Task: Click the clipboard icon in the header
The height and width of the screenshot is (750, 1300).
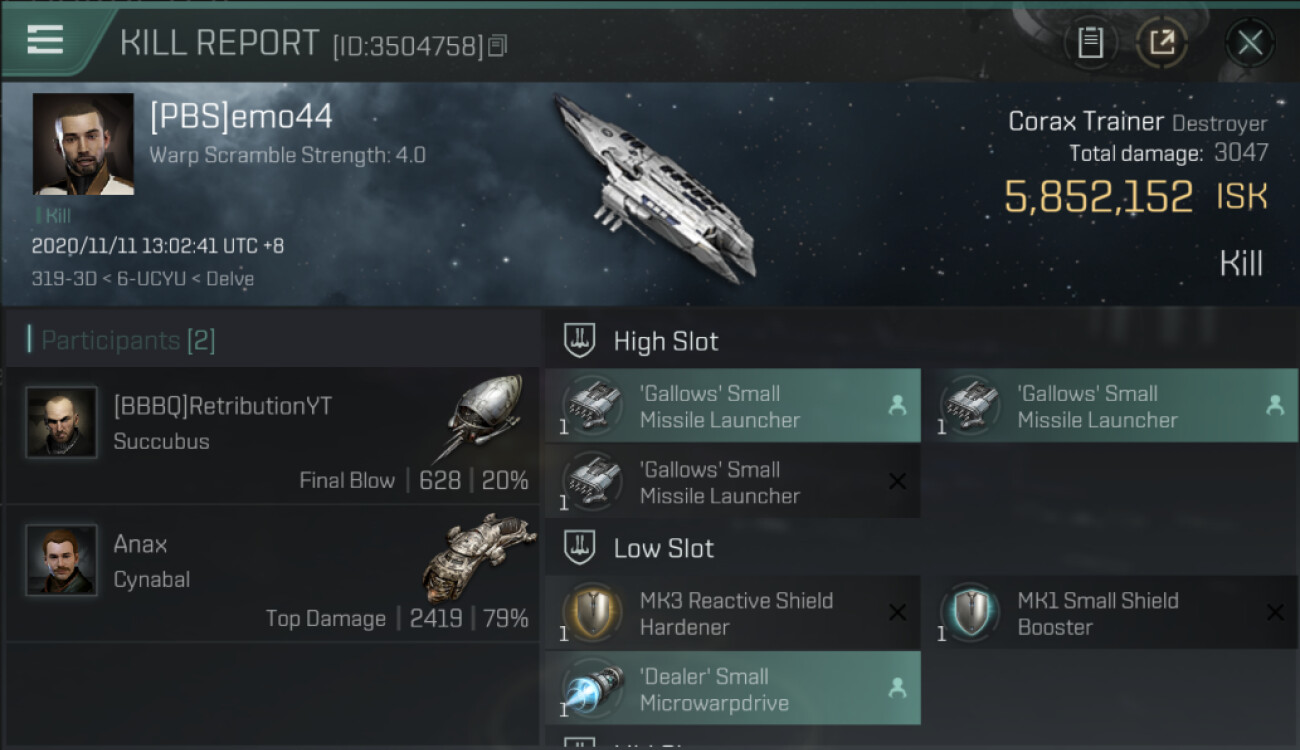Action: (1091, 43)
